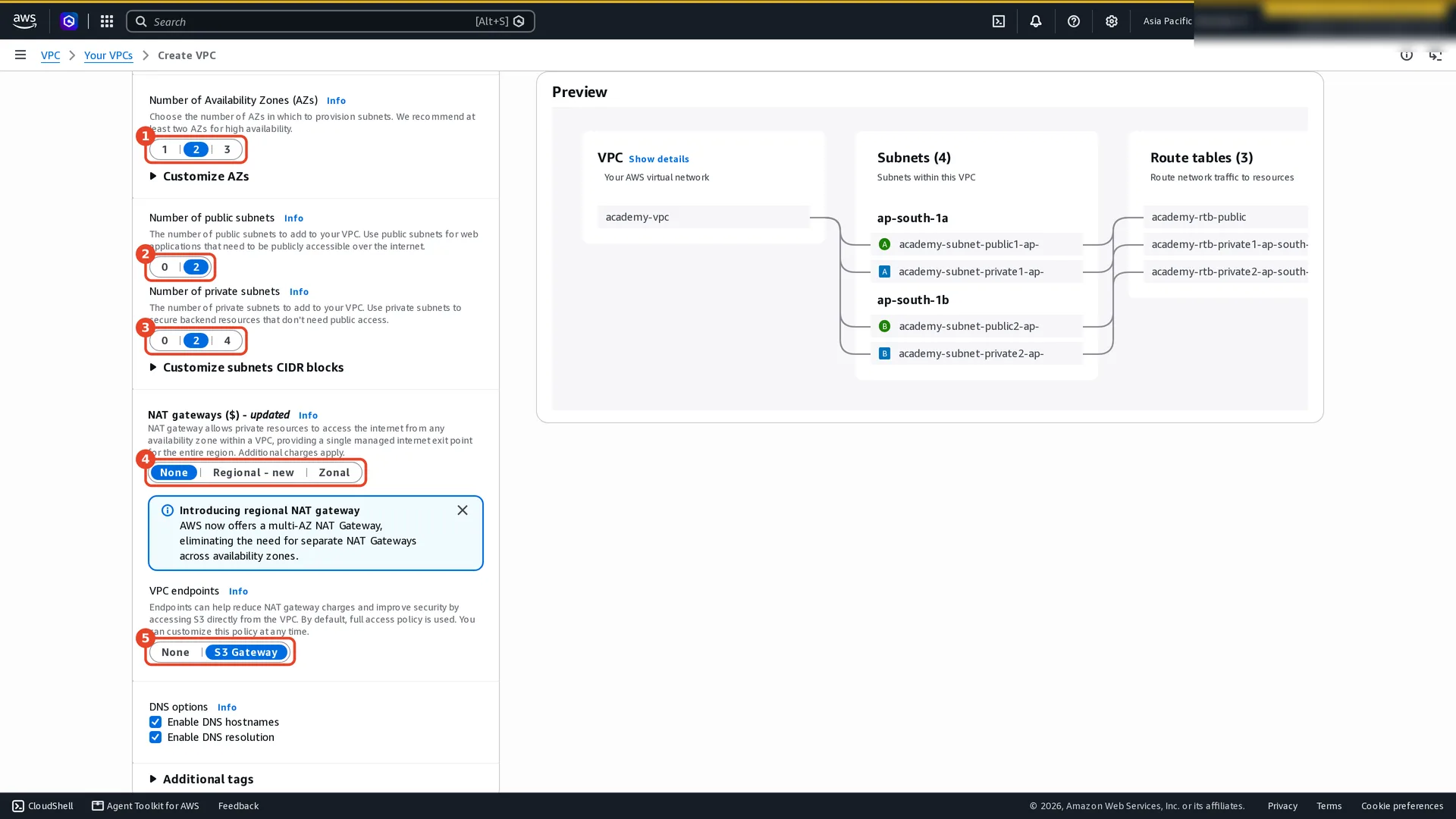This screenshot has height=819, width=1456.
Task: Open Privacy link in footer
Action: pyautogui.click(x=1282, y=806)
